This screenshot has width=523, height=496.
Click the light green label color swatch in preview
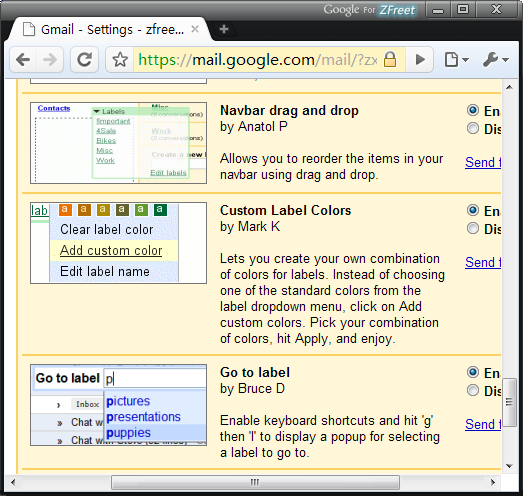tap(141, 210)
